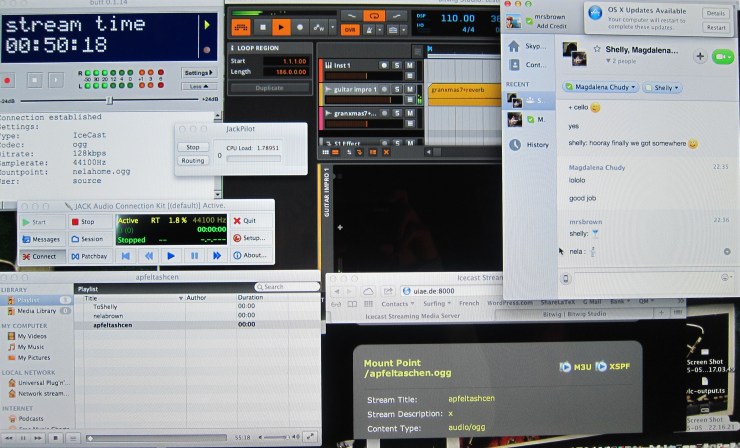Mute the Inst 1 track
The image size is (740, 448).
pos(410,66)
